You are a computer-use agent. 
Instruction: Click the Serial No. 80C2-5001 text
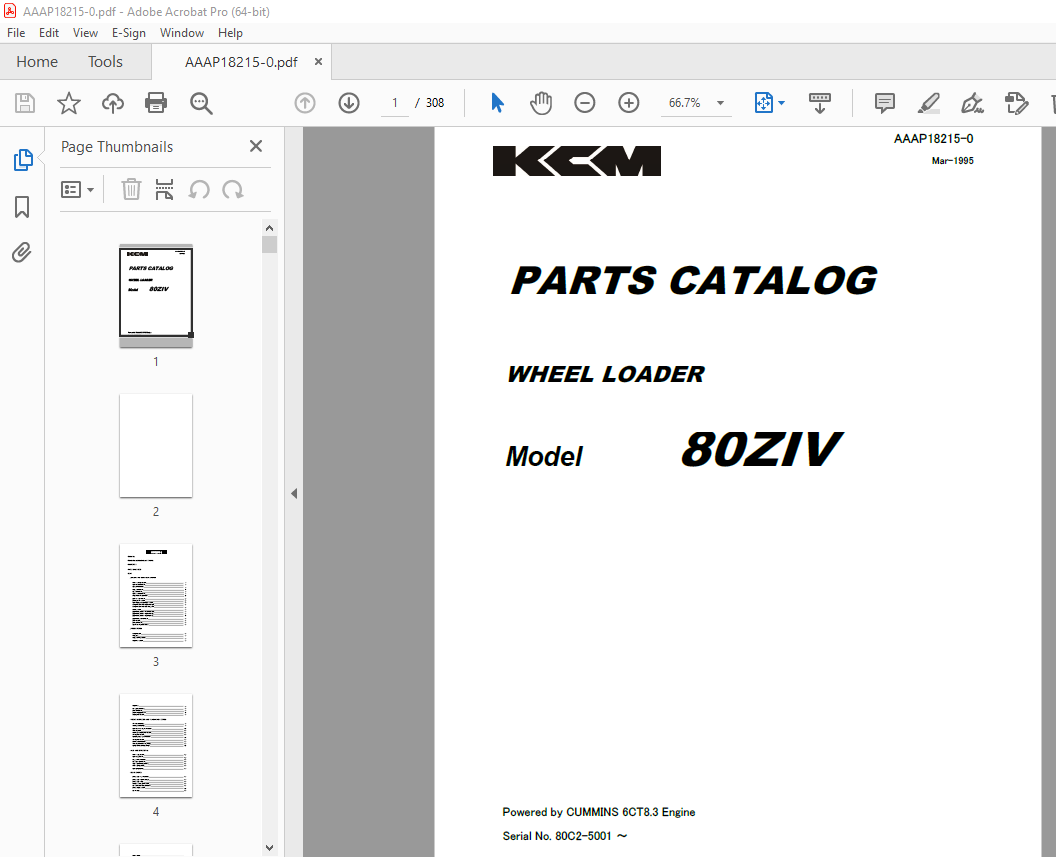(x=564, y=836)
